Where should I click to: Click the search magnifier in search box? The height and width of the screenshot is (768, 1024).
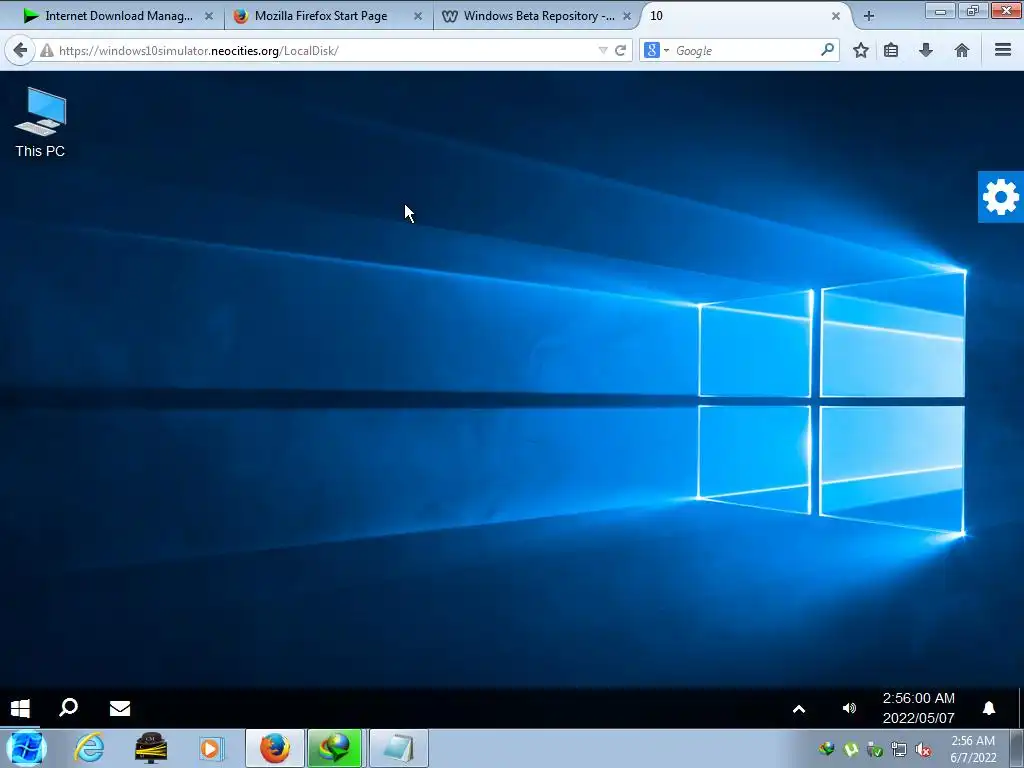(x=827, y=50)
